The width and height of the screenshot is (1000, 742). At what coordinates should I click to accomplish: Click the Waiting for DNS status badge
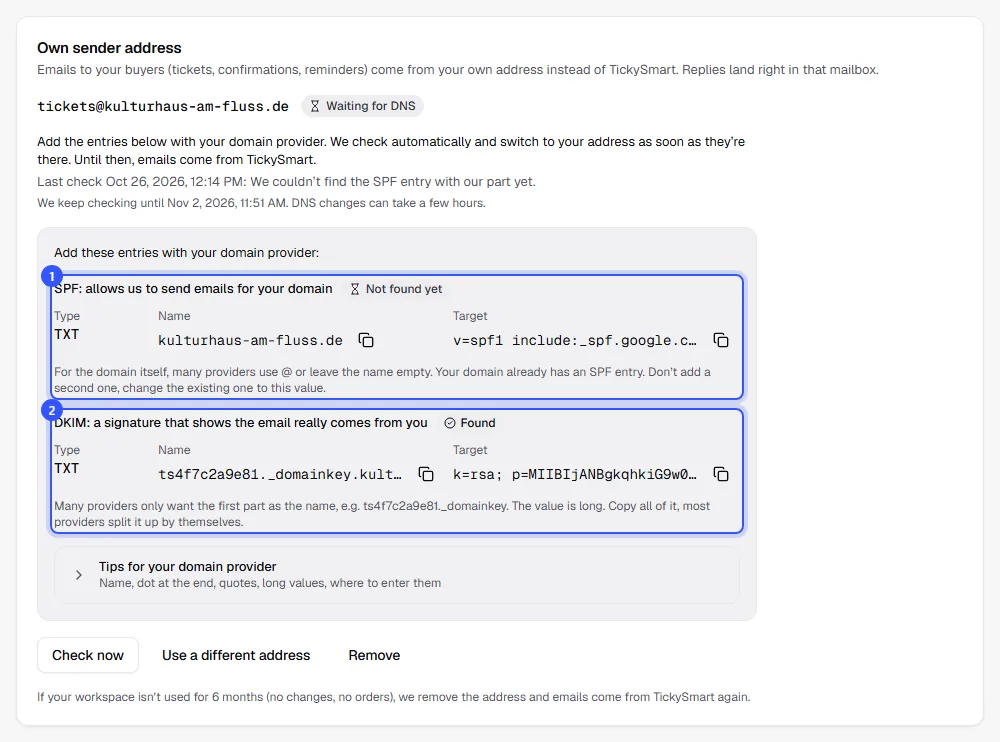pyautogui.click(x=362, y=106)
